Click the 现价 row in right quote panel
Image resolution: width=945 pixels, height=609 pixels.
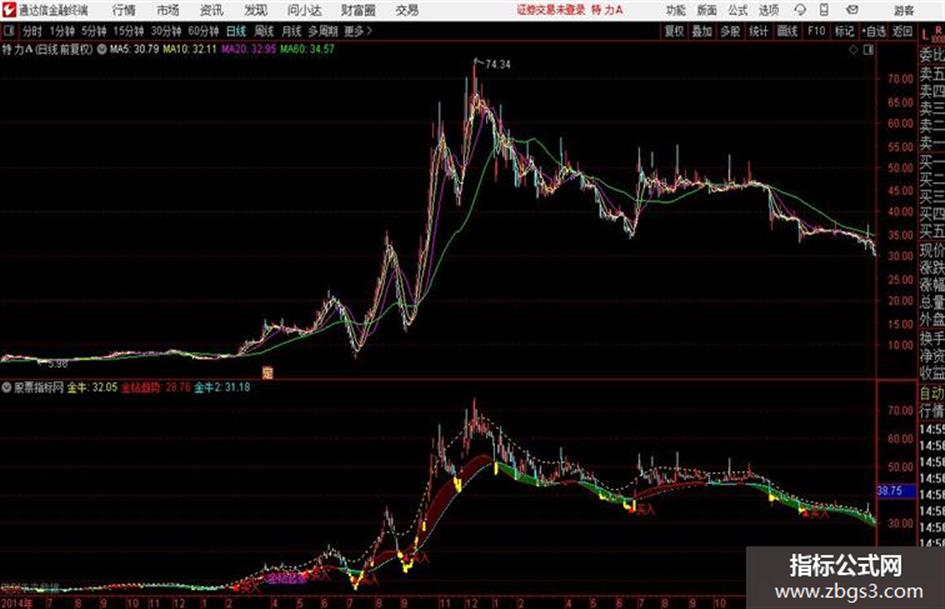tap(932, 250)
